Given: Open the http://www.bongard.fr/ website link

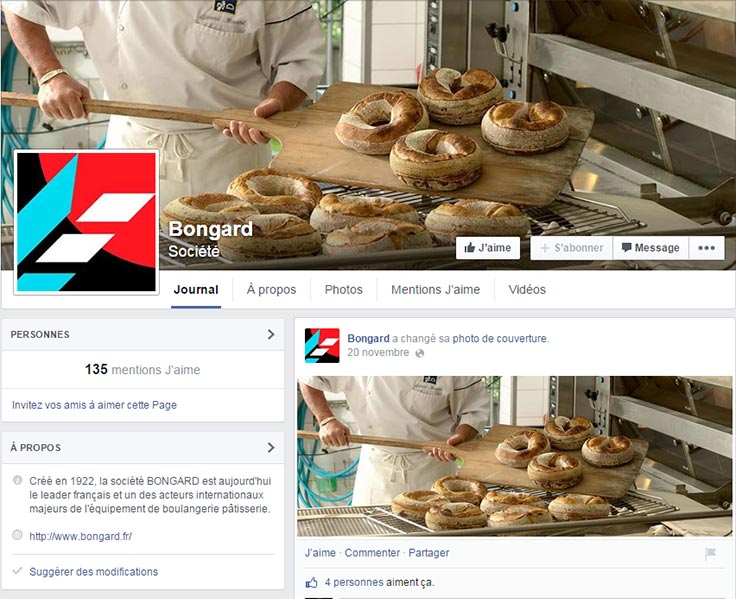Looking at the screenshot, I should pyautogui.click(x=80, y=536).
